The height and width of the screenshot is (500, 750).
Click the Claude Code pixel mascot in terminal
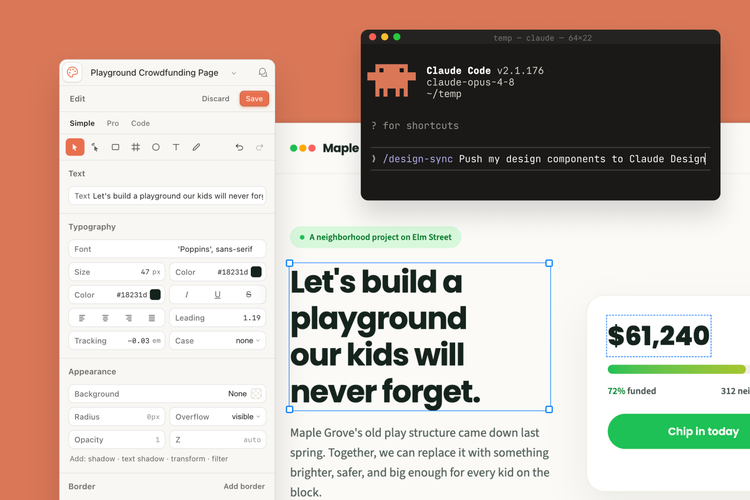pos(391,80)
